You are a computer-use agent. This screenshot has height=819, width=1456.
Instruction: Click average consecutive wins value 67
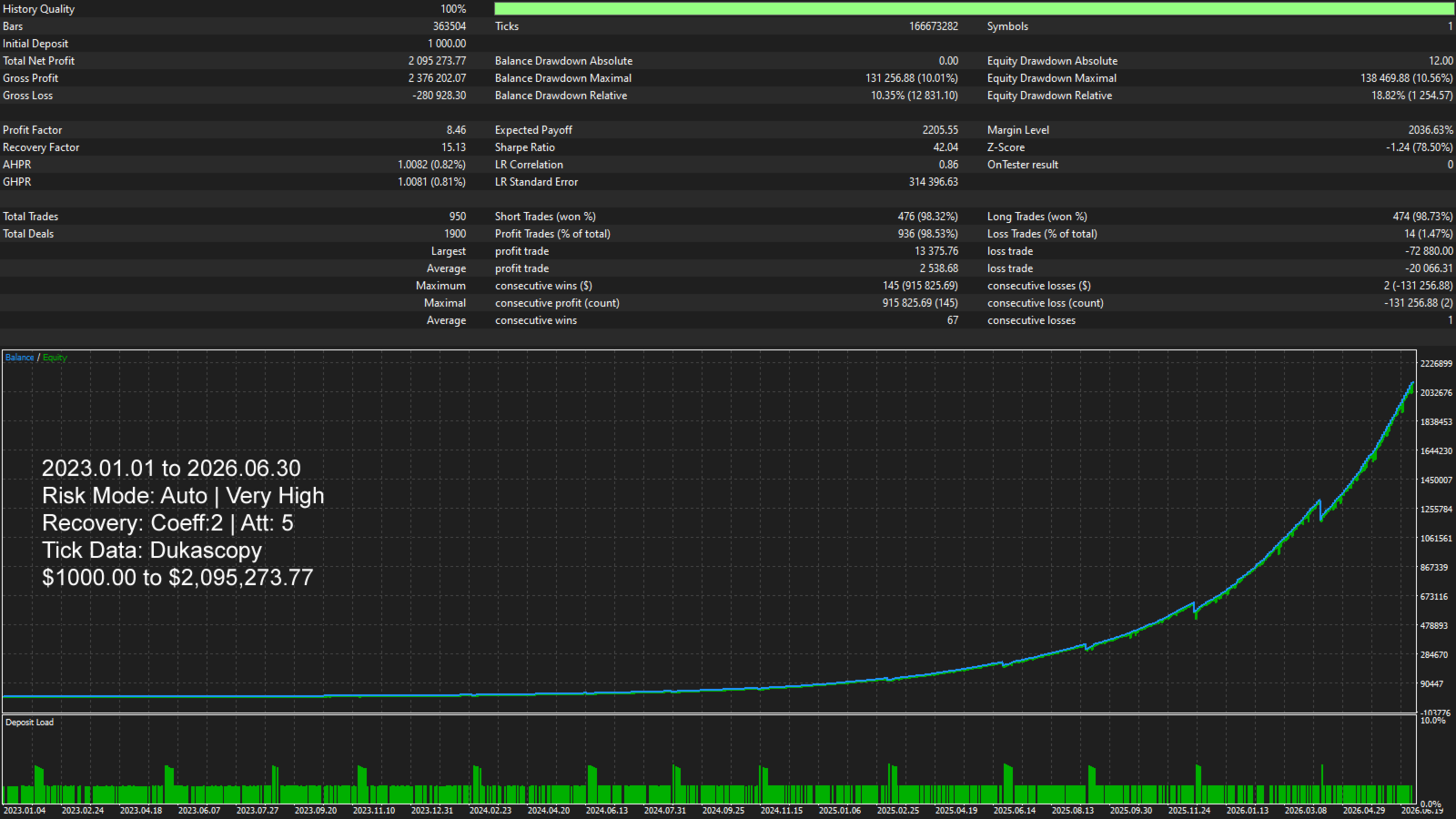pyautogui.click(x=953, y=320)
